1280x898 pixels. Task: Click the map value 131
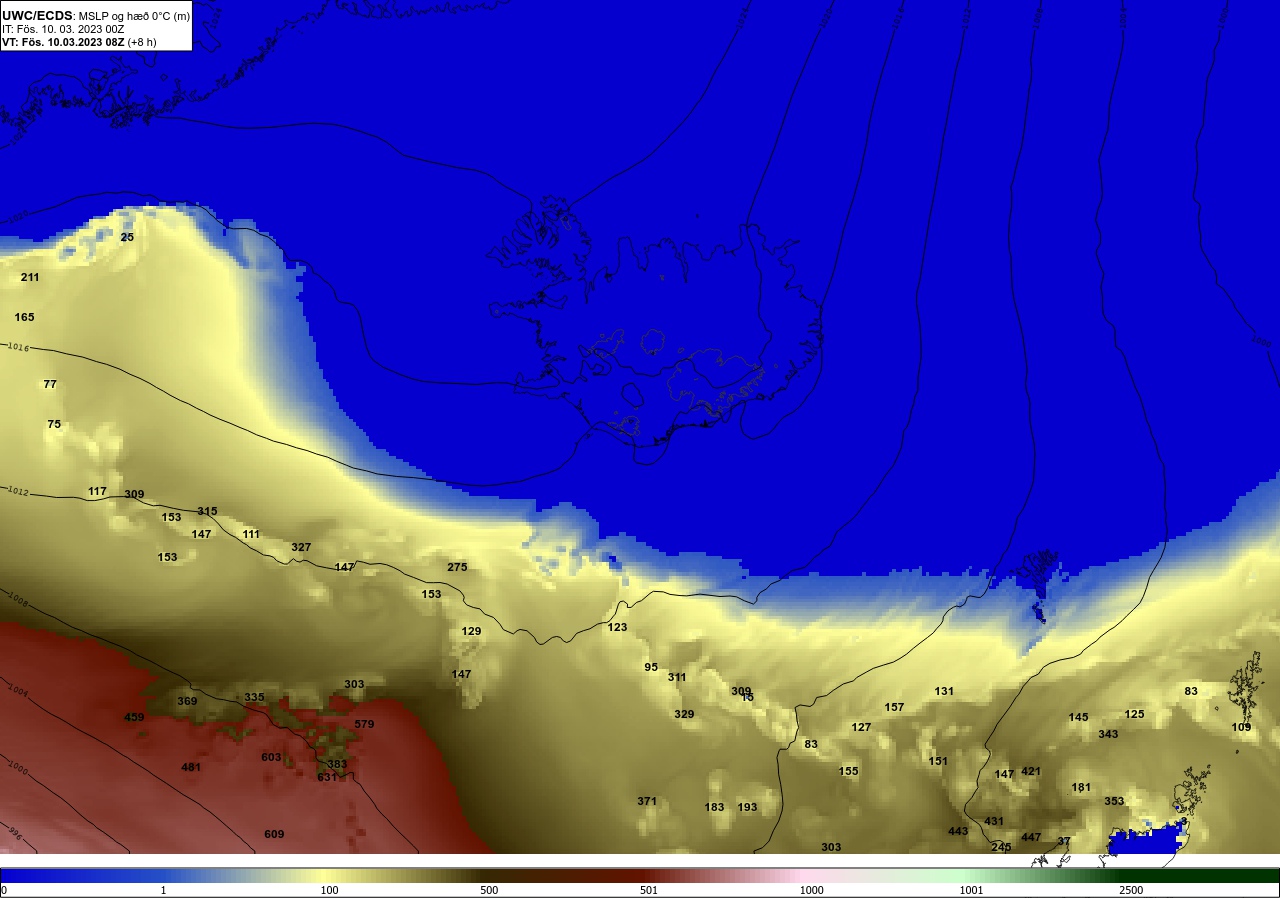[944, 691]
